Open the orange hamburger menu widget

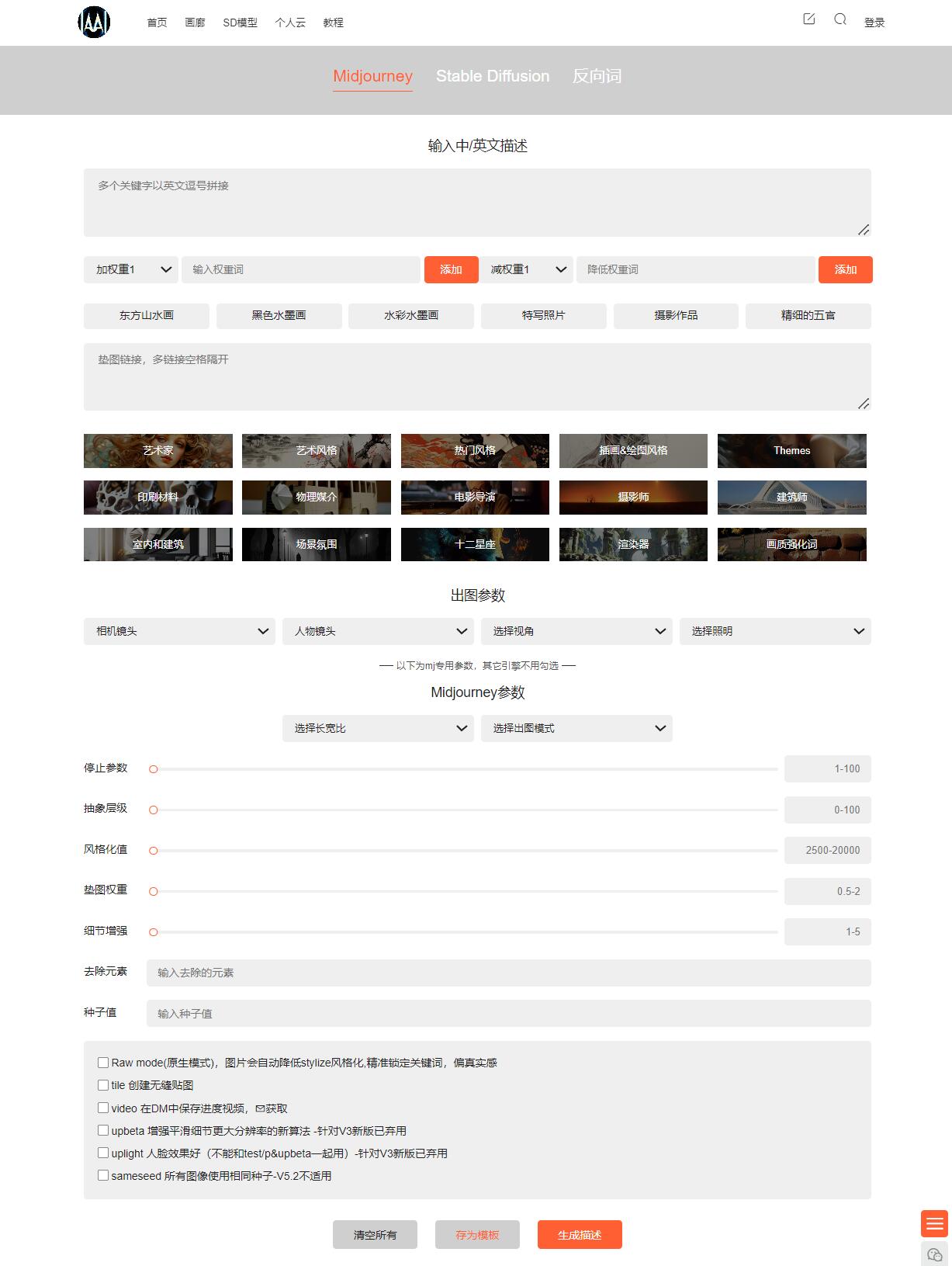pyautogui.click(x=935, y=1224)
